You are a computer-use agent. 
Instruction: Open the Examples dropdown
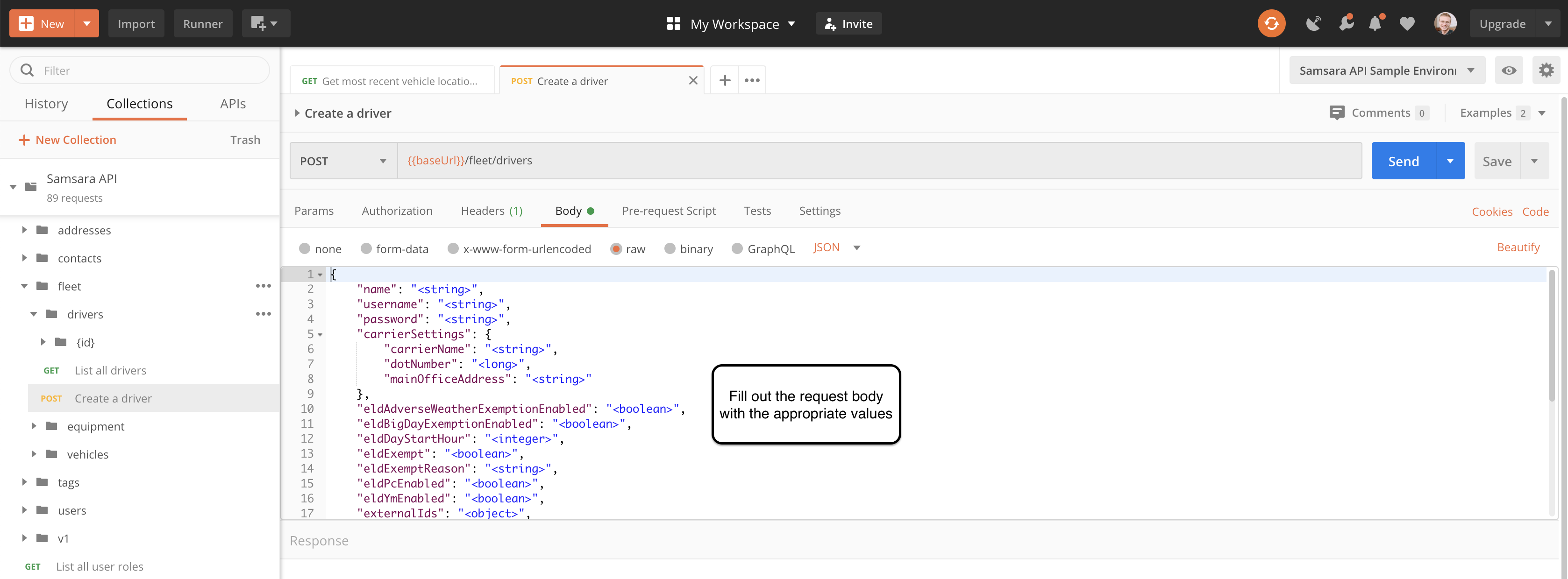coord(1502,113)
